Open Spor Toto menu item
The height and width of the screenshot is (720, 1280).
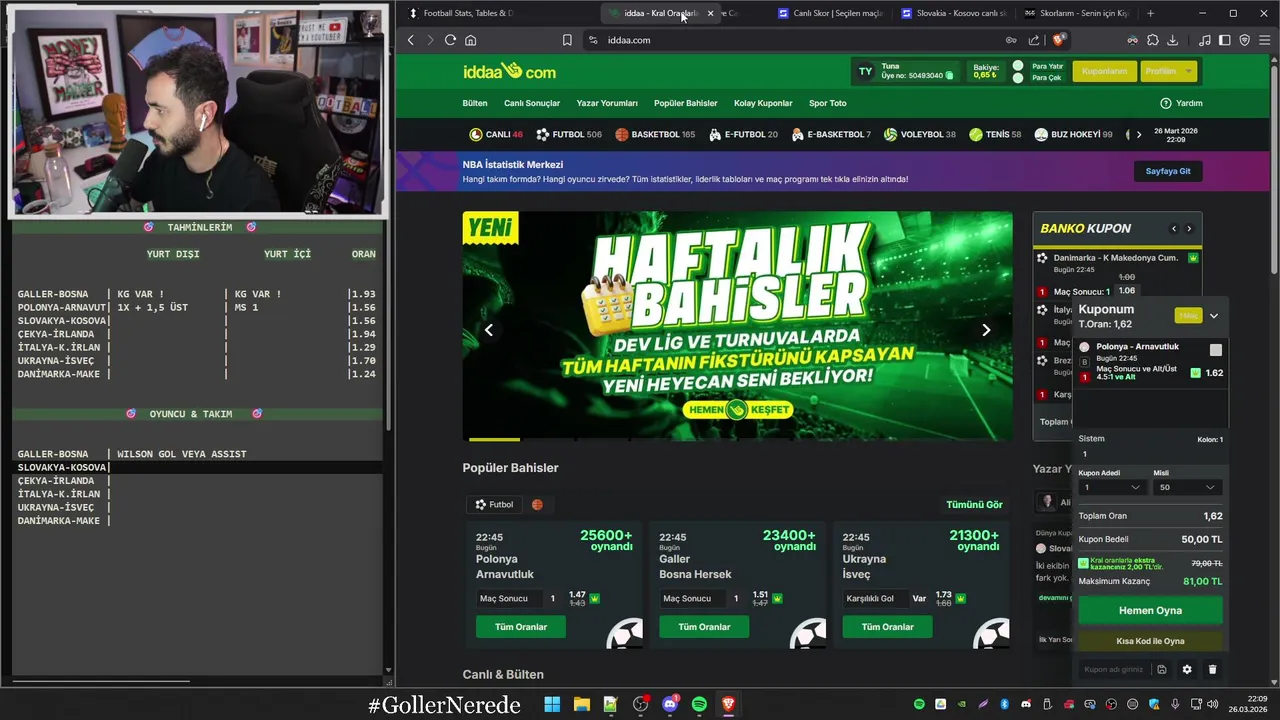coord(828,103)
